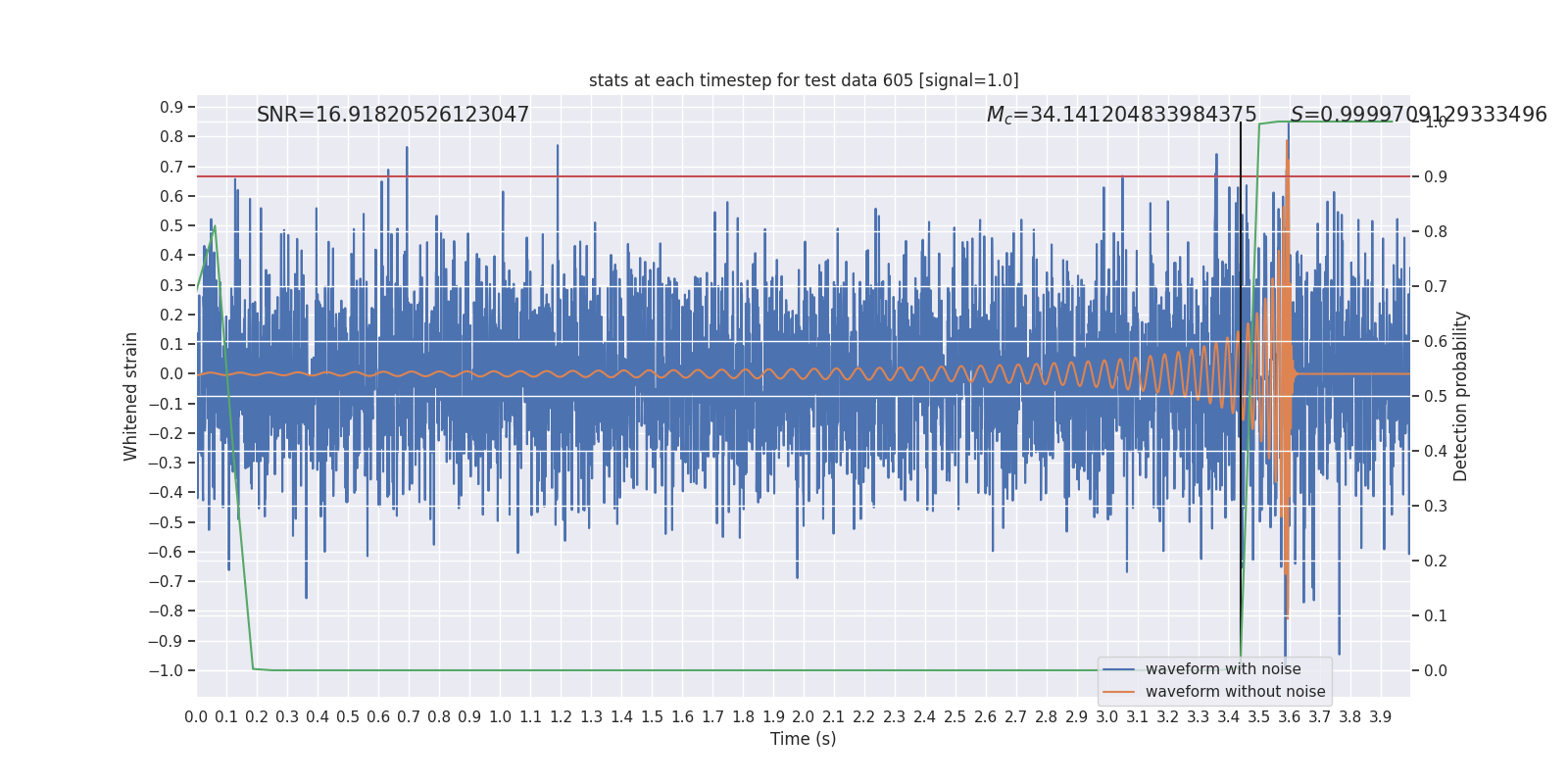1568x784 pixels.
Task: Click the 'Time (s)' axis label
Action: coord(804,739)
